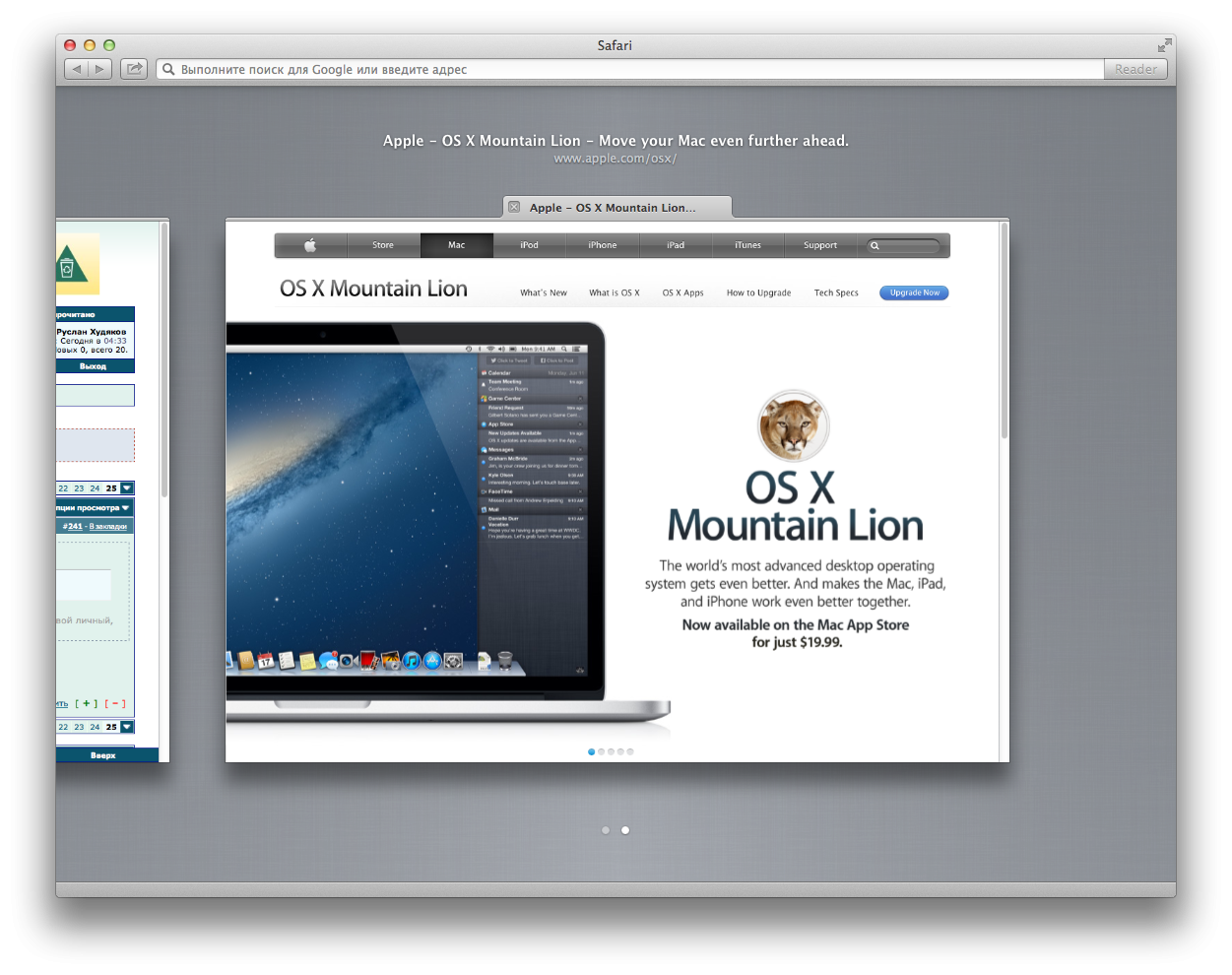Click the green [+] rating button in left tab
The image size is (1232, 975).
86,703
